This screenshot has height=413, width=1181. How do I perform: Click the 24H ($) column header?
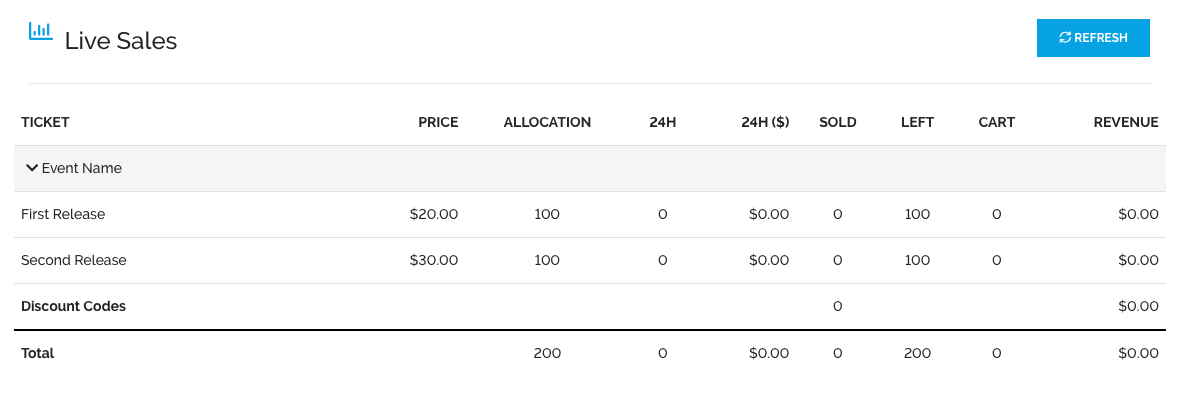[x=765, y=122]
